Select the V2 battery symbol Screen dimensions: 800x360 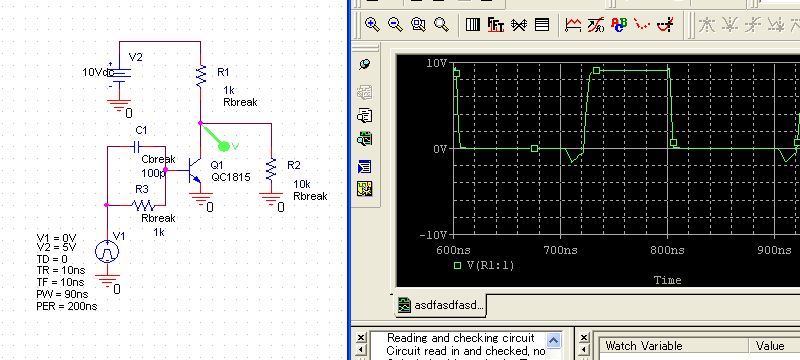point(119,76)
